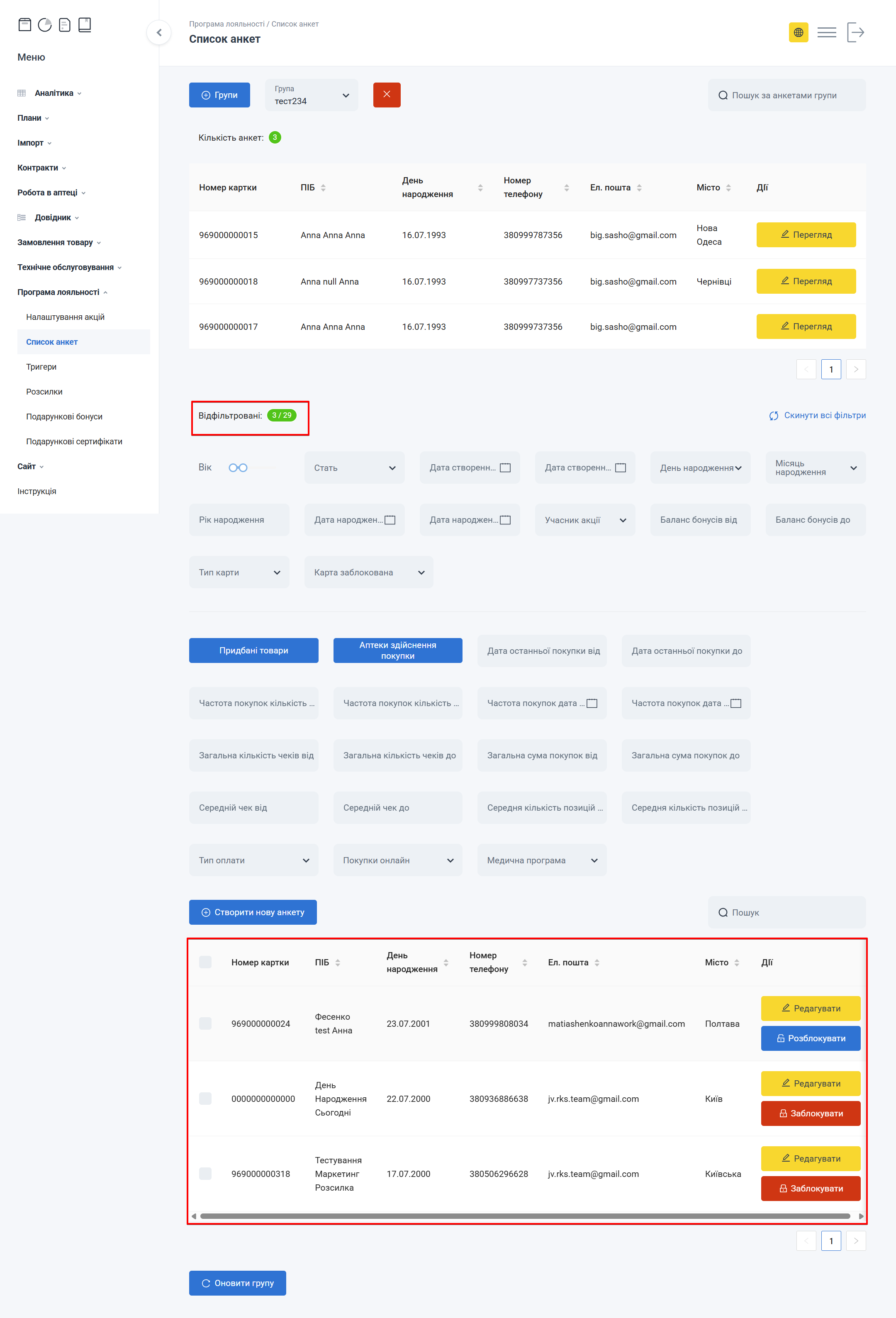Open calendar on second Дата створення field
The height and width of the screenshot is (1318, 896).
click(x=621, y=467)
